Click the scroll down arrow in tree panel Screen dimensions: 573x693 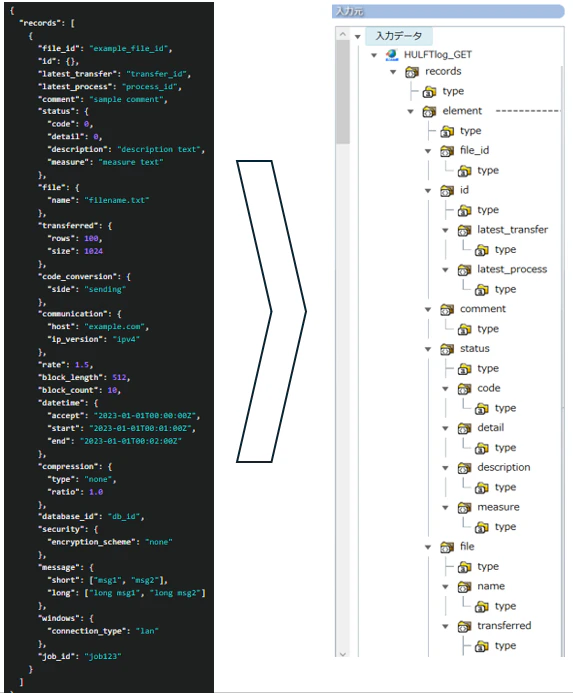[343, 653]
